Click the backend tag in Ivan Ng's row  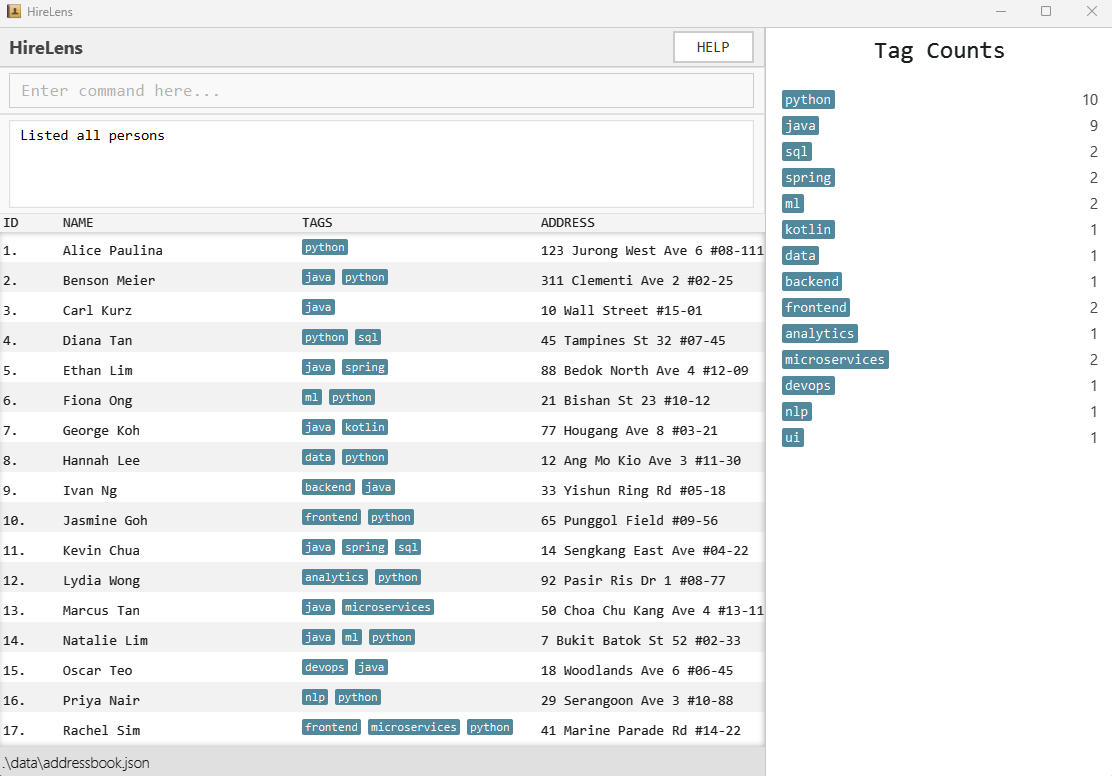coord(328,488)
